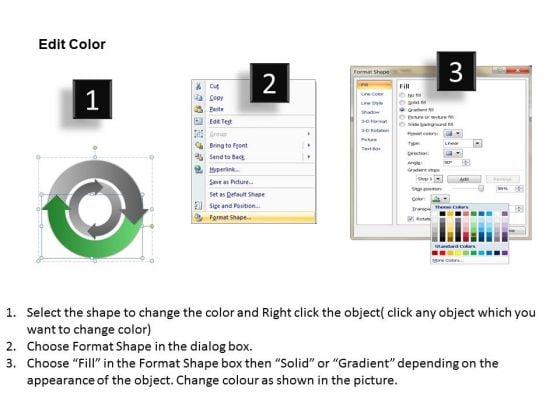560x420 pixels.
Task: Click the Bring to Front icon
Action: tap(199, 145)
